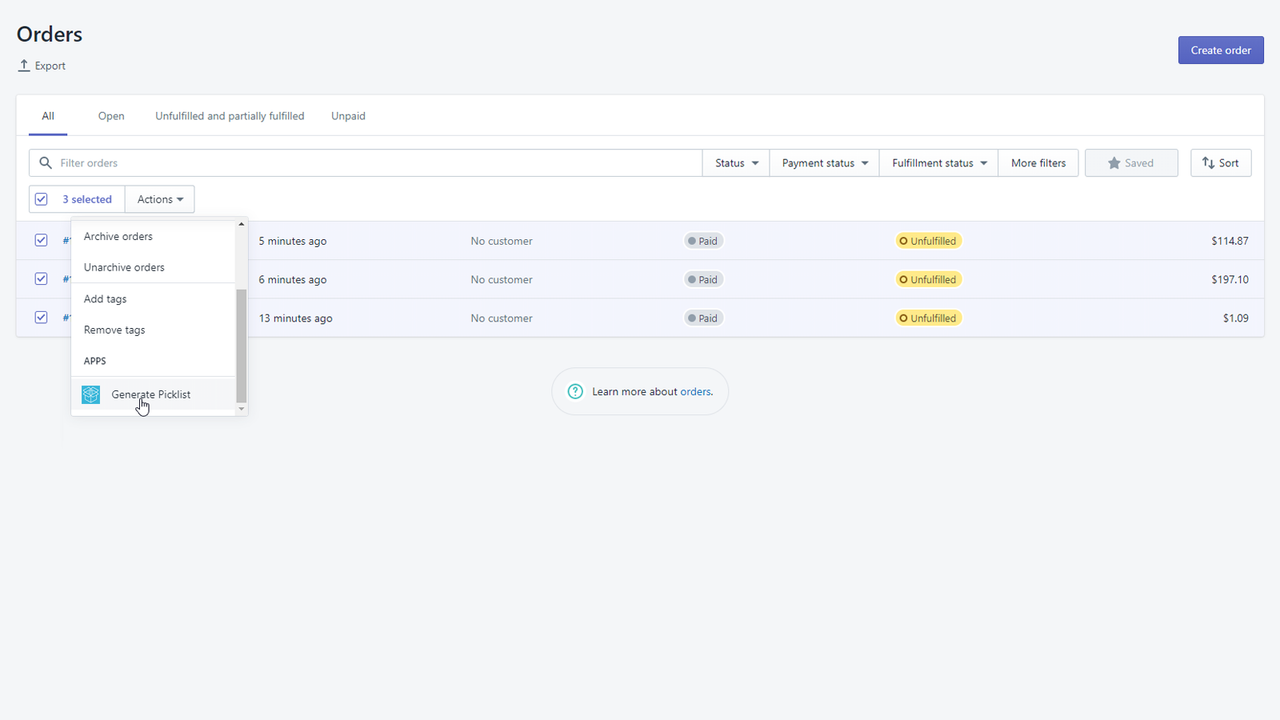The width and height of the screenshot is (1280, 720).
Task: Click the question mark help icon near Learn more
Action: pyautogui.click(x=575, y=391)
